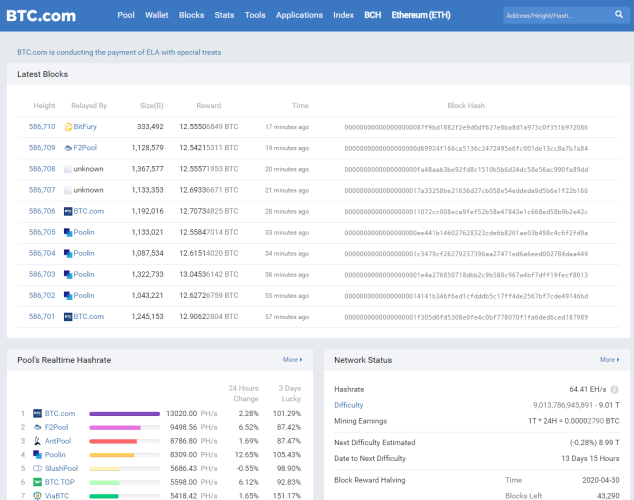This screenshot has height=500, width=634.
Task: Click ViaBTC icon in hashrate ranking
Action: click(37, 496)
